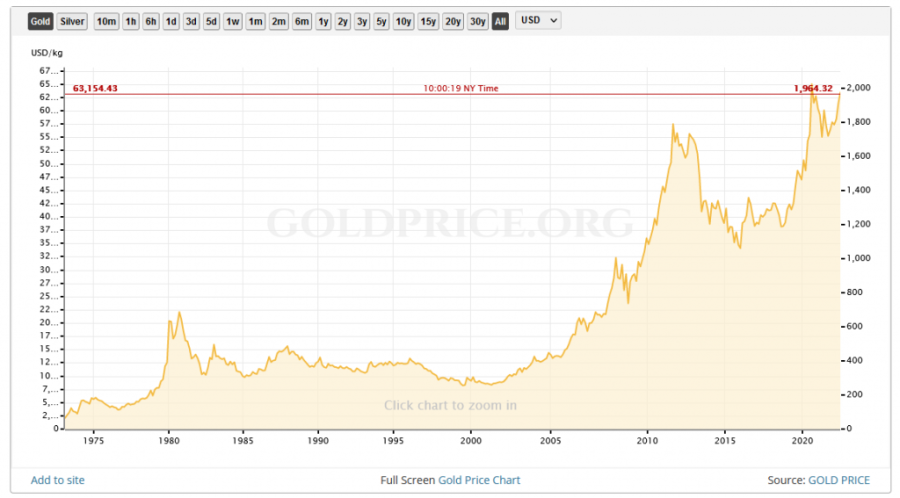900x498 pixels.
Task: Set the chart range to 6h
Action: click(x=151, y=21)
